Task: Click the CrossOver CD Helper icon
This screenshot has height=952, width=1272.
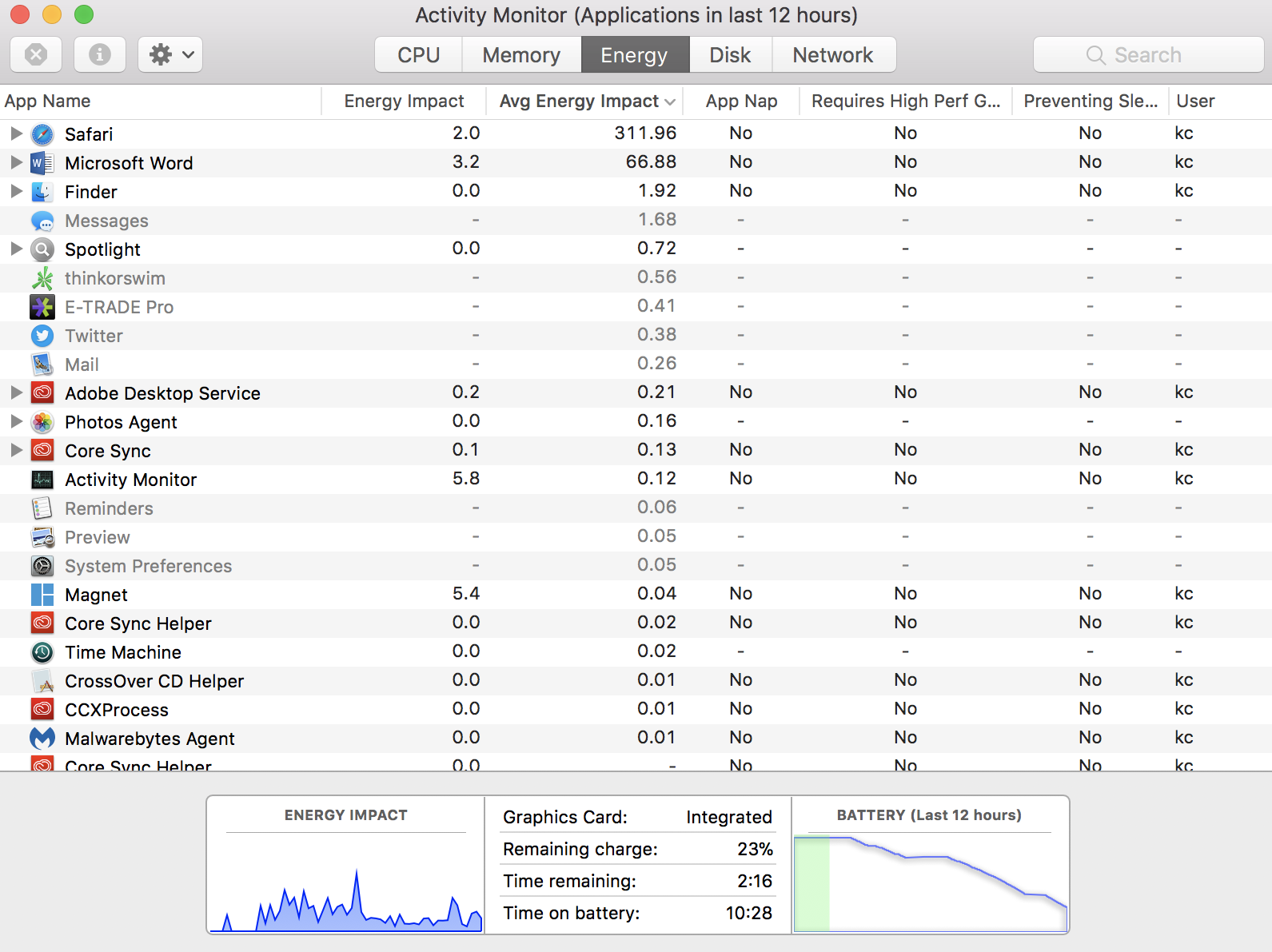Action: (x=42, y=681)
